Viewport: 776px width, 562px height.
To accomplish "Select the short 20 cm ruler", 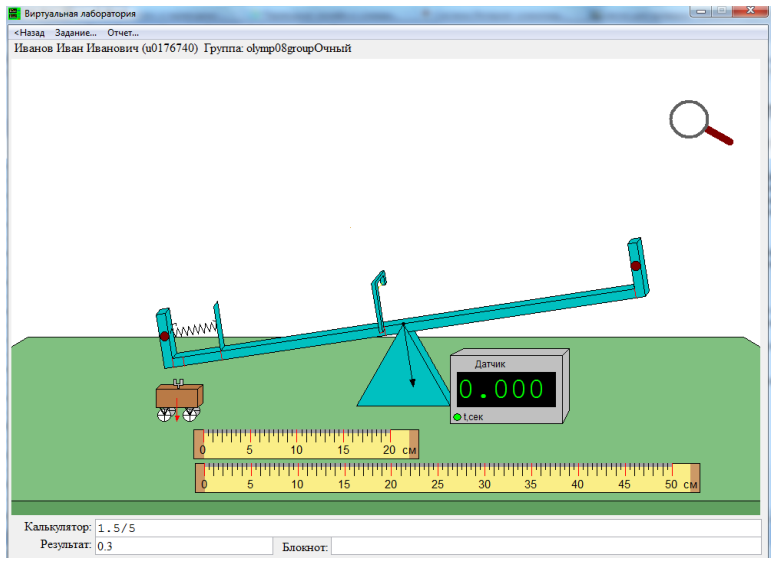I will [306, 444].
